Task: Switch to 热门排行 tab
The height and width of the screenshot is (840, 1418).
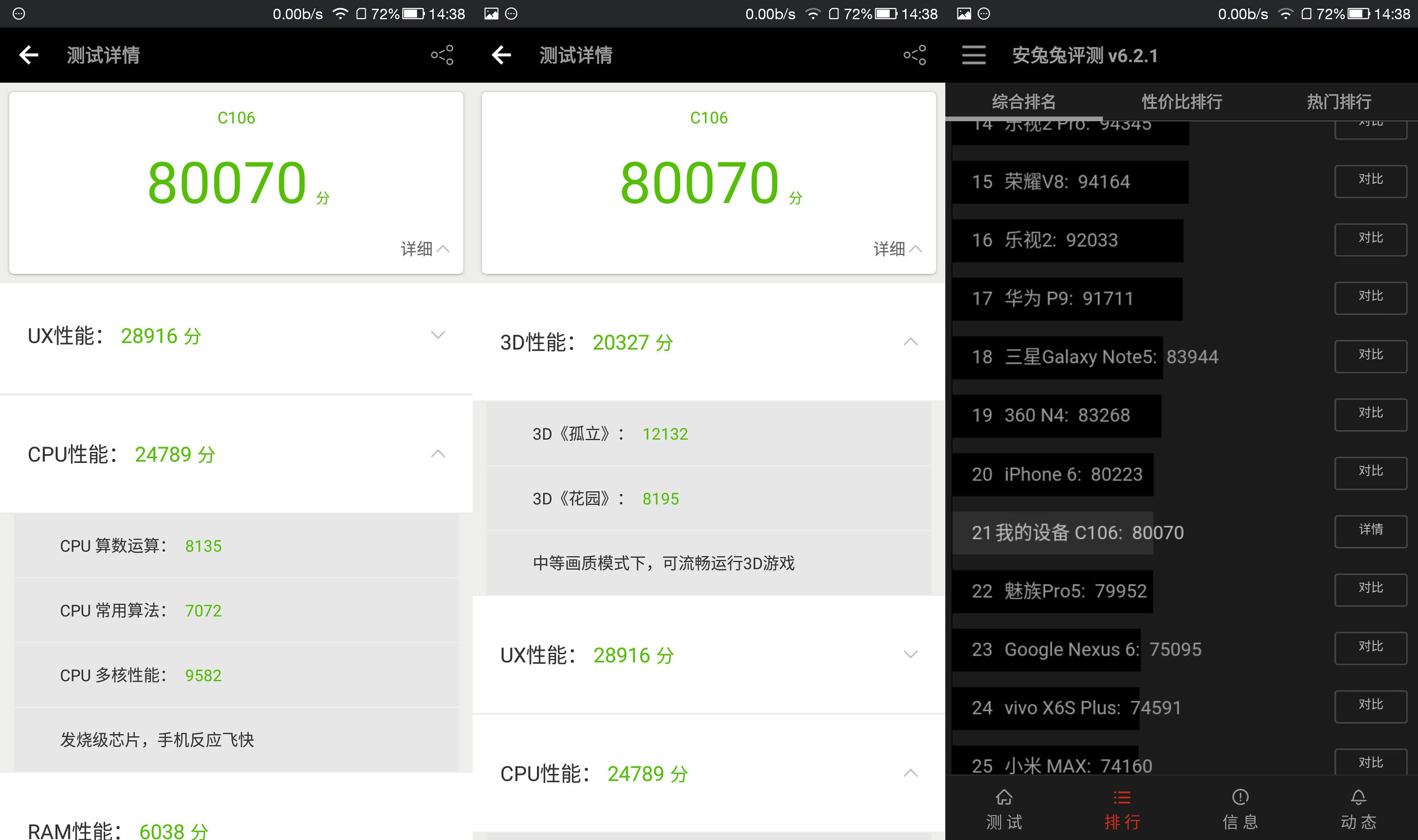Action: (1339, 102)
